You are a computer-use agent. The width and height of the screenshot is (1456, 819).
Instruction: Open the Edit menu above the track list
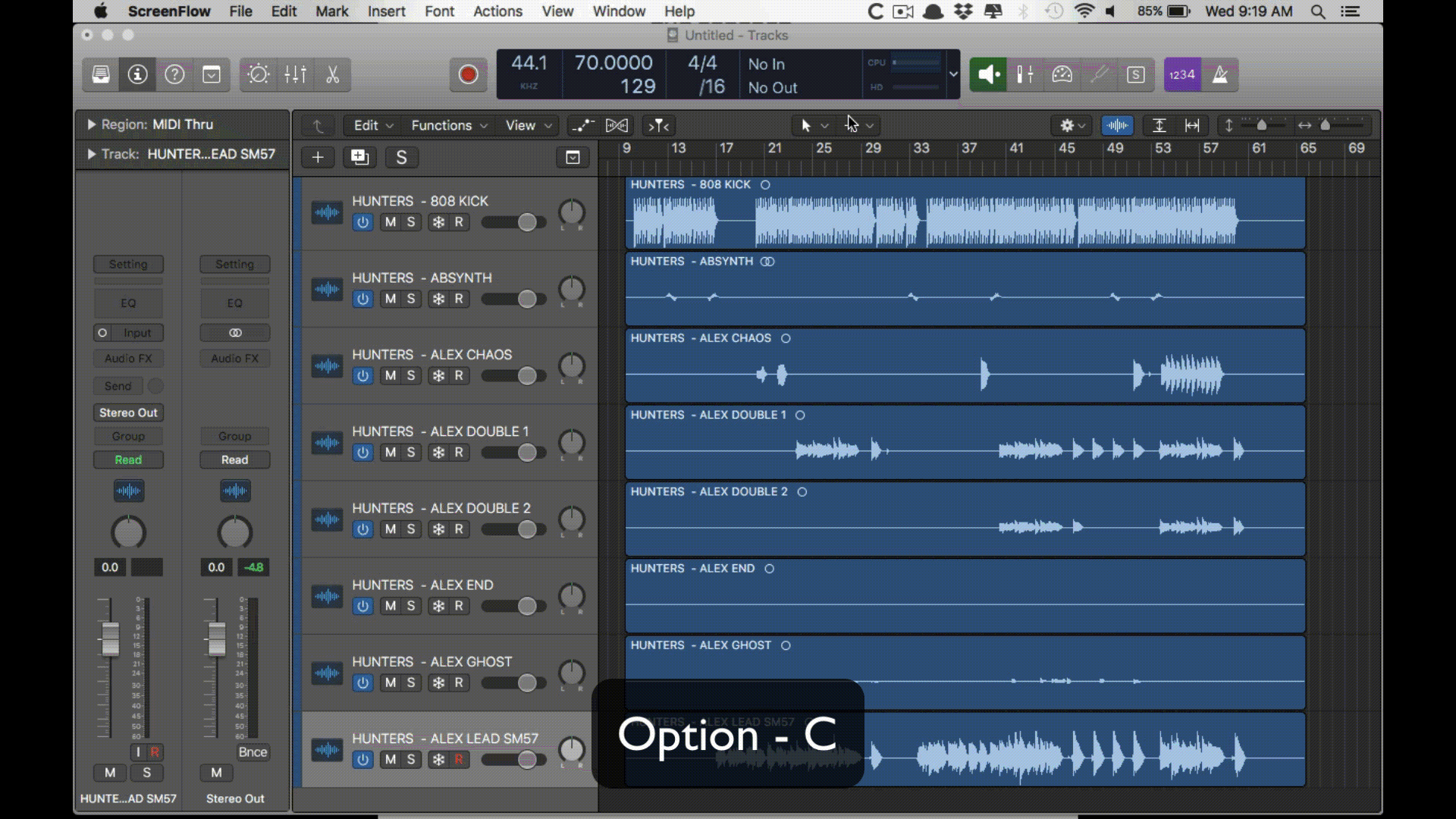pos(366,125)
